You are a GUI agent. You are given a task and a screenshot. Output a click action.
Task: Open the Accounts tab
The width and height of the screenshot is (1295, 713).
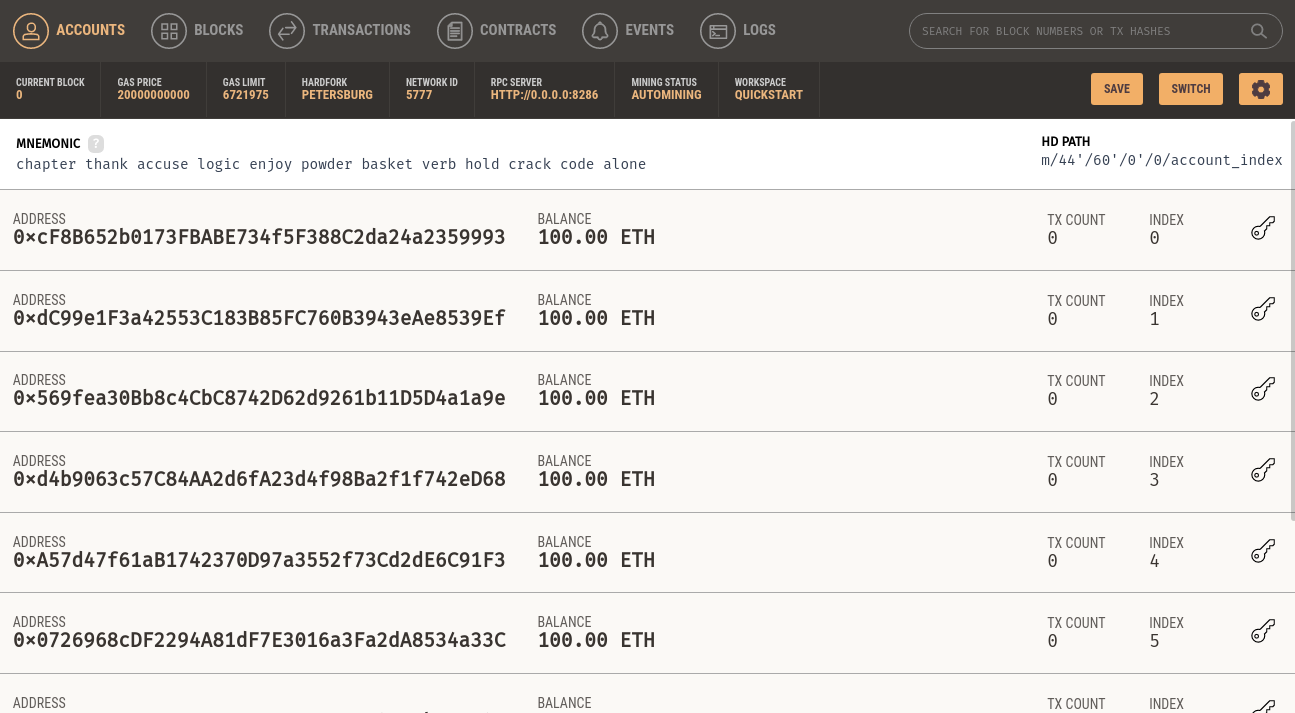[x=69, y=30]
